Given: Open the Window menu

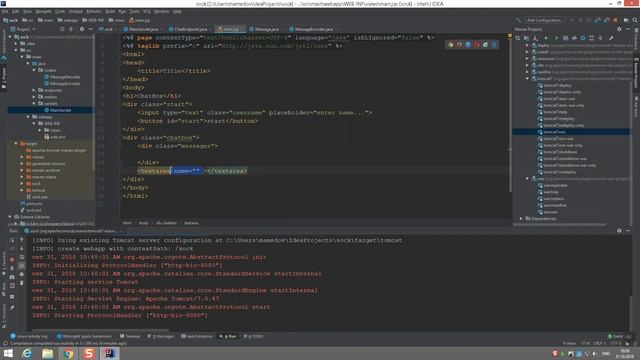Looking at the screenshot, I should [x=162, y=11].
